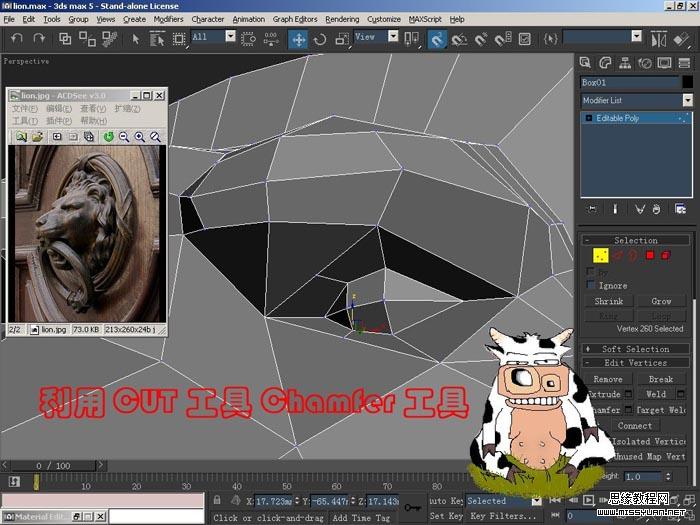Click the Chamfer settings box

[629, 409]
